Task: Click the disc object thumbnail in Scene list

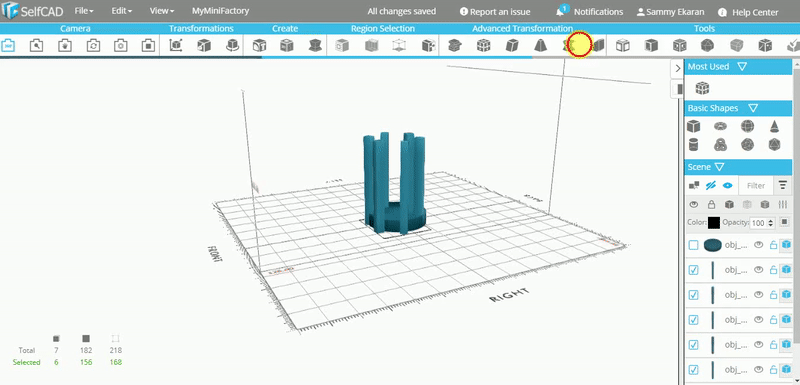Action: coord(713,245)
